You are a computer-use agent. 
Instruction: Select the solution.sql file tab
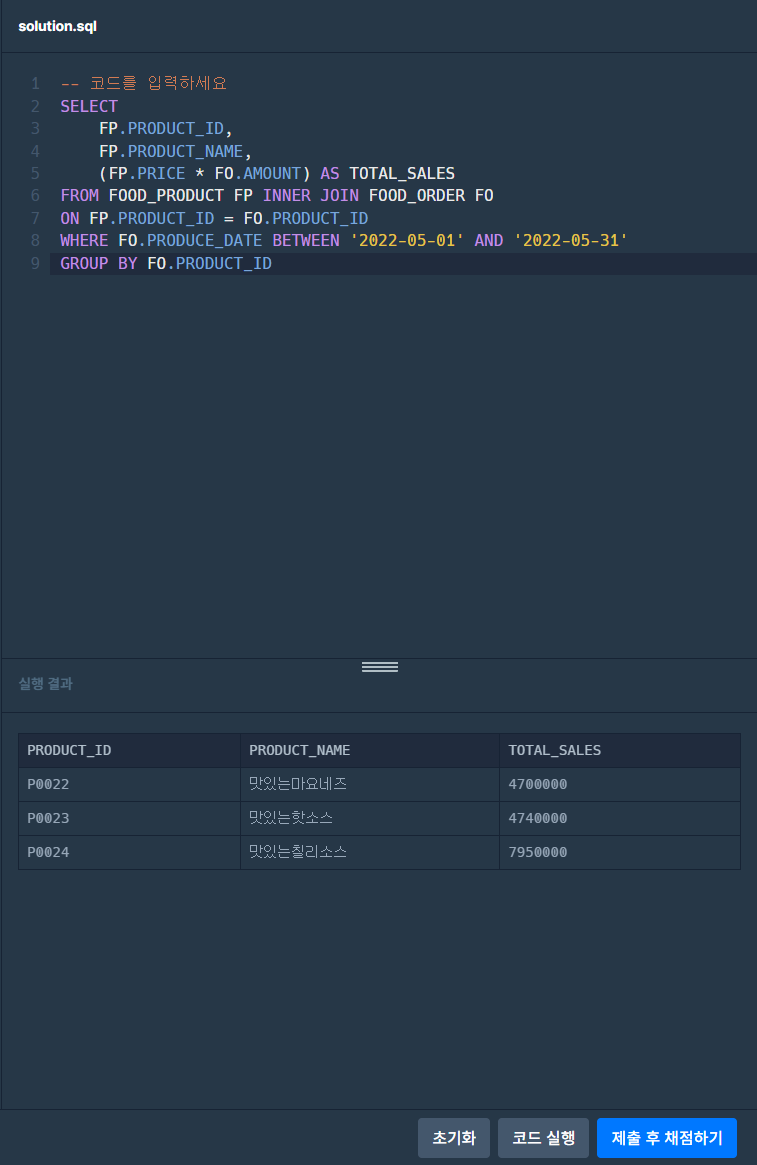pos(57,26)
